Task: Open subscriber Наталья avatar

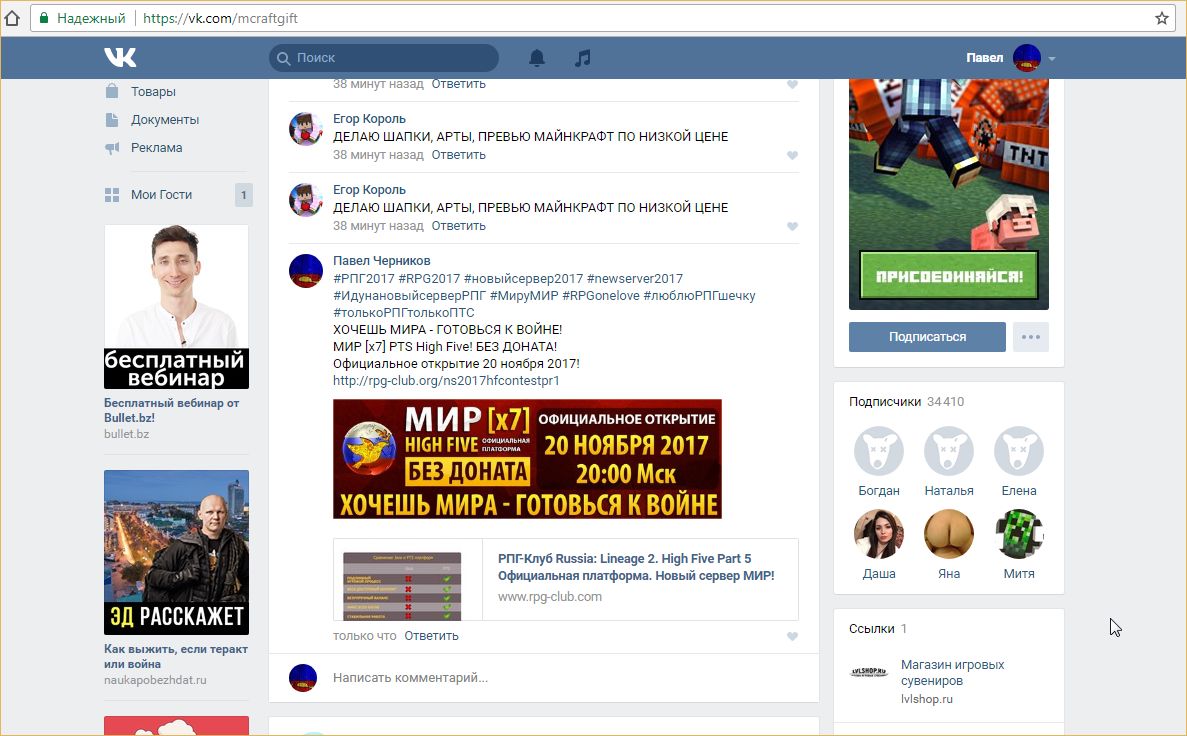Action: pyautogui.click(x=949, y=451)
